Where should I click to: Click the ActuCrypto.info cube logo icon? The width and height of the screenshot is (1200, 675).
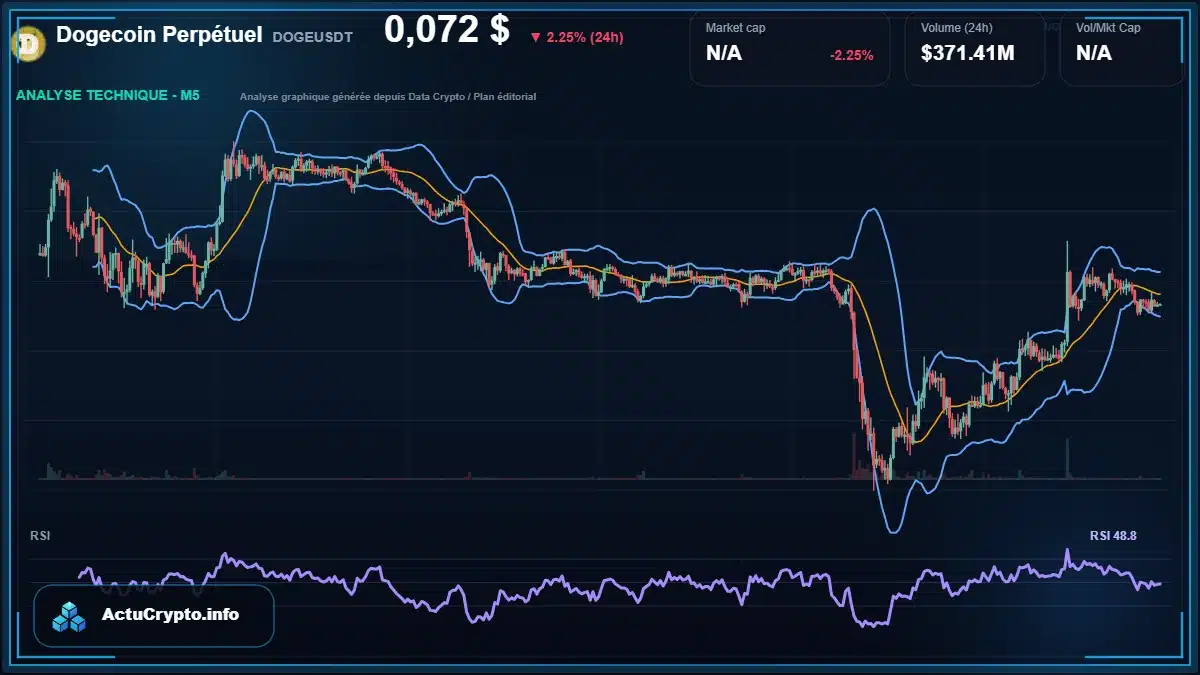click(x=70, y=616)
